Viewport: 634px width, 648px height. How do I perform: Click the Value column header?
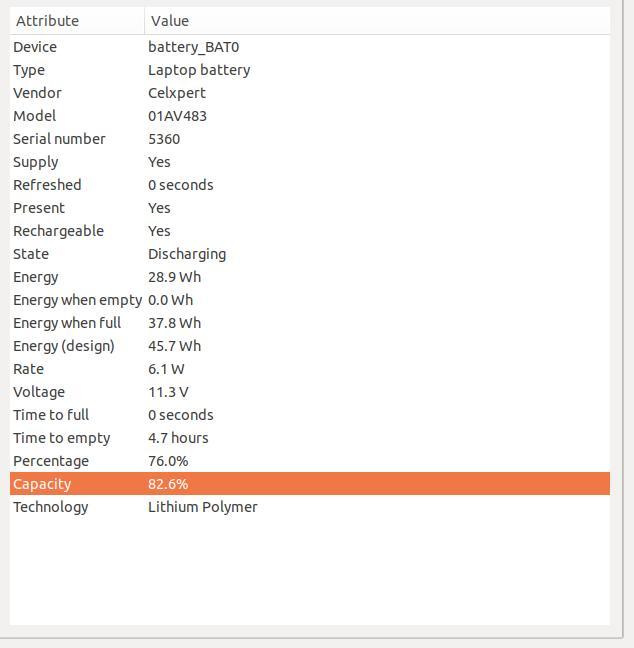[377, 21]
